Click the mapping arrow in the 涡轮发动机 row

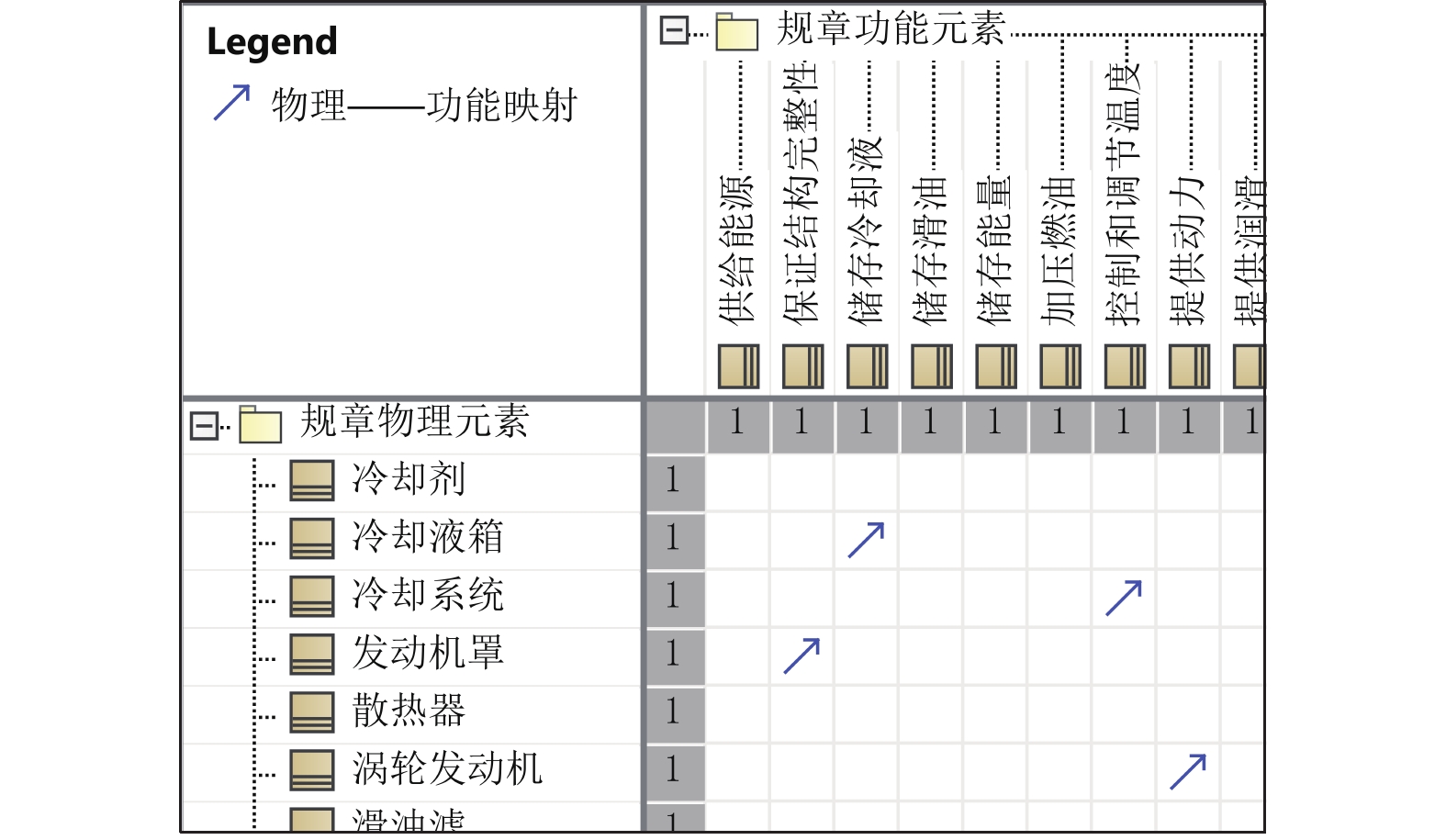[1188, 771]
